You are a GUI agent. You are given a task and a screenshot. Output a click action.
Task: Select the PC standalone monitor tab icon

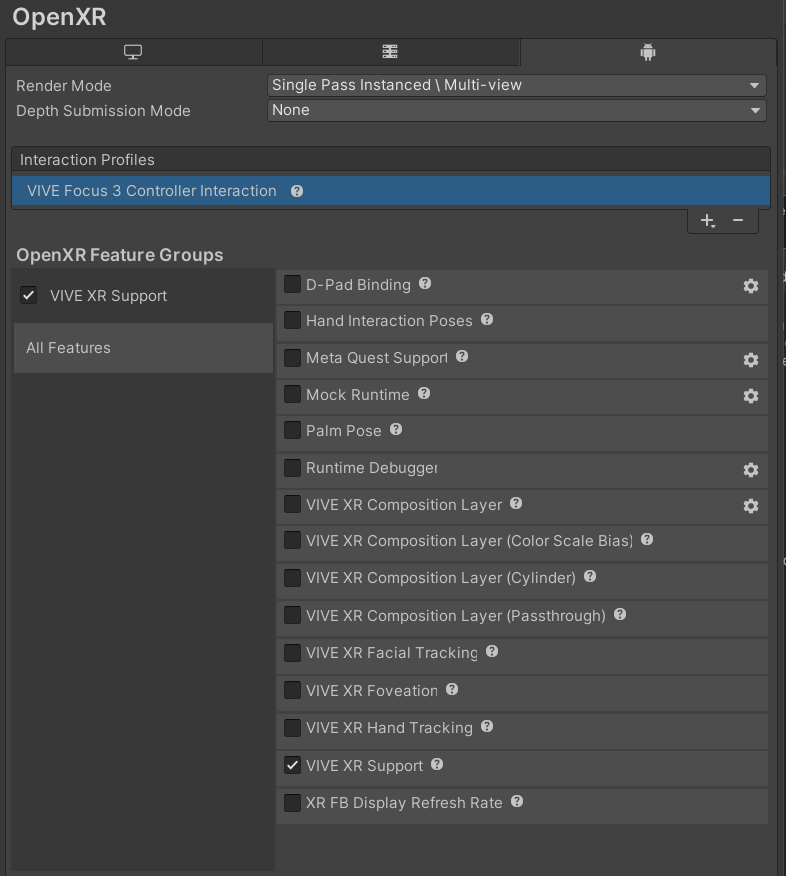coord(134,51)
